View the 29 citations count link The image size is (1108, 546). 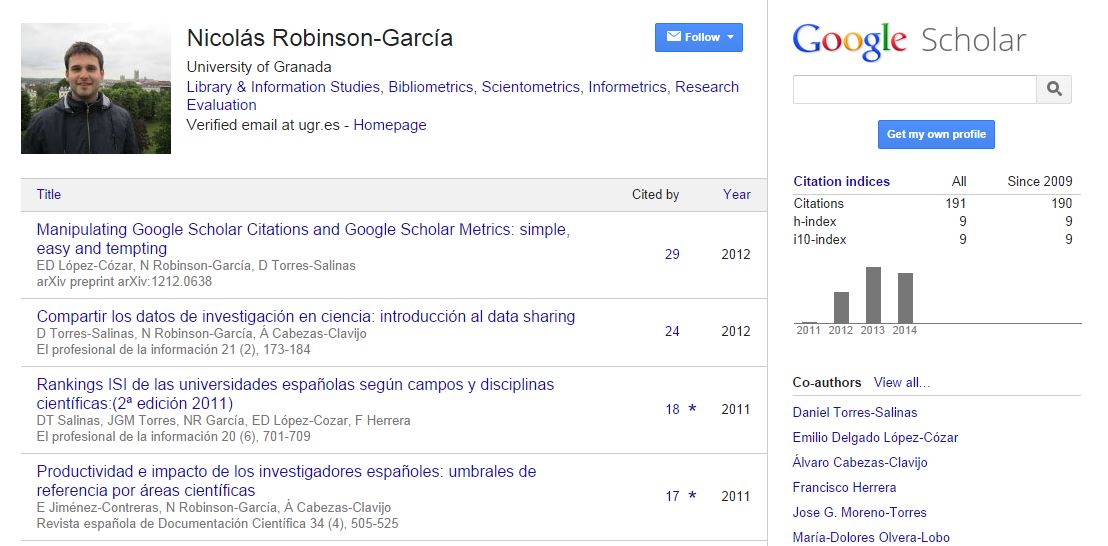click(x=672, y=254)
